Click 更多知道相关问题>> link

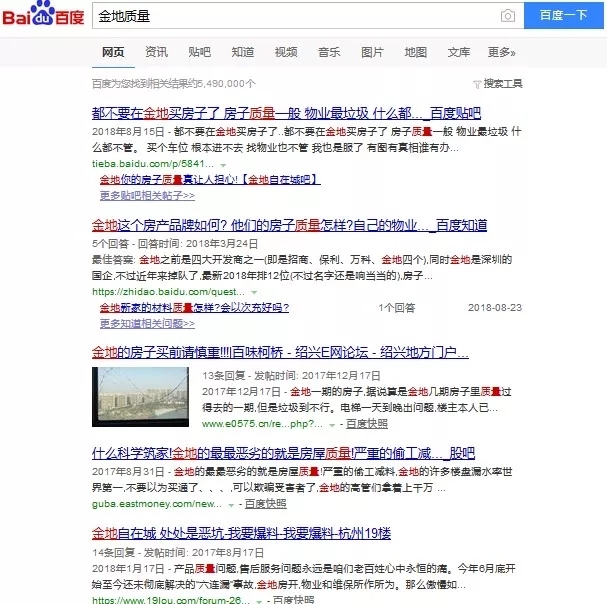point(147,323)
